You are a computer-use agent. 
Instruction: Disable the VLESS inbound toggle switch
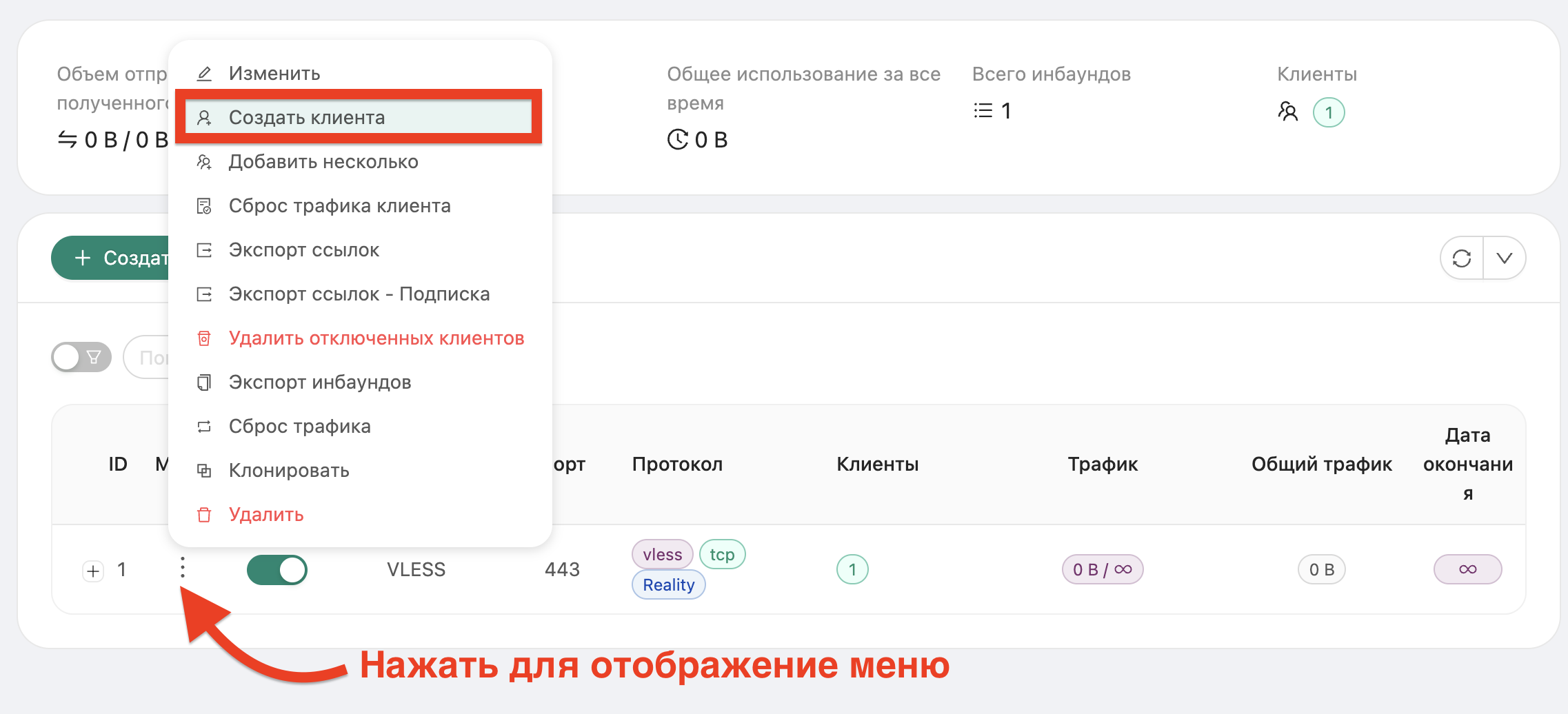pos(277,569)
